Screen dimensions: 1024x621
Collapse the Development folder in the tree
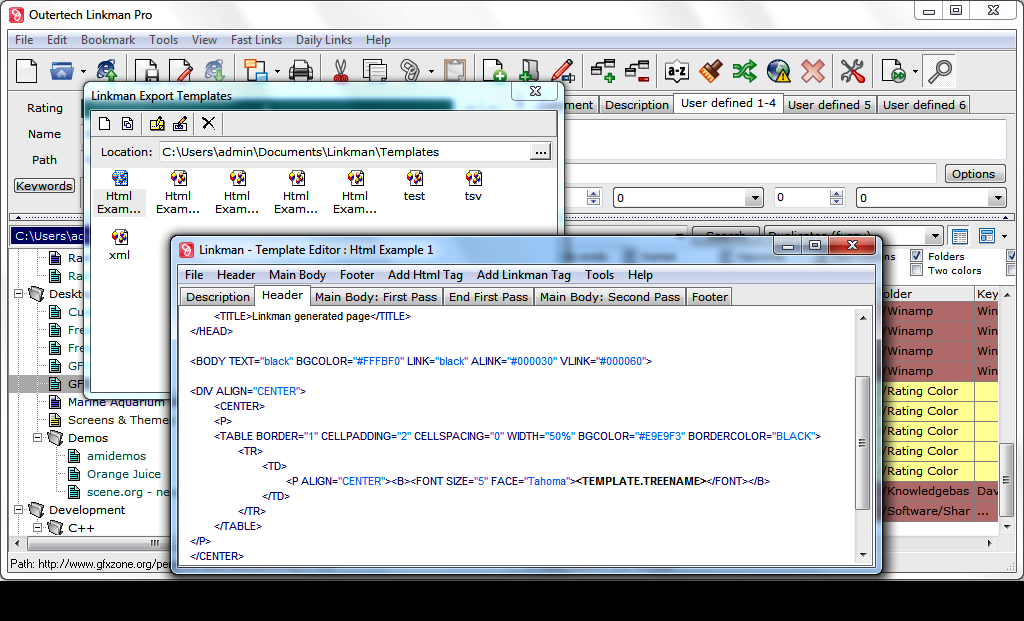click(19, 509)
